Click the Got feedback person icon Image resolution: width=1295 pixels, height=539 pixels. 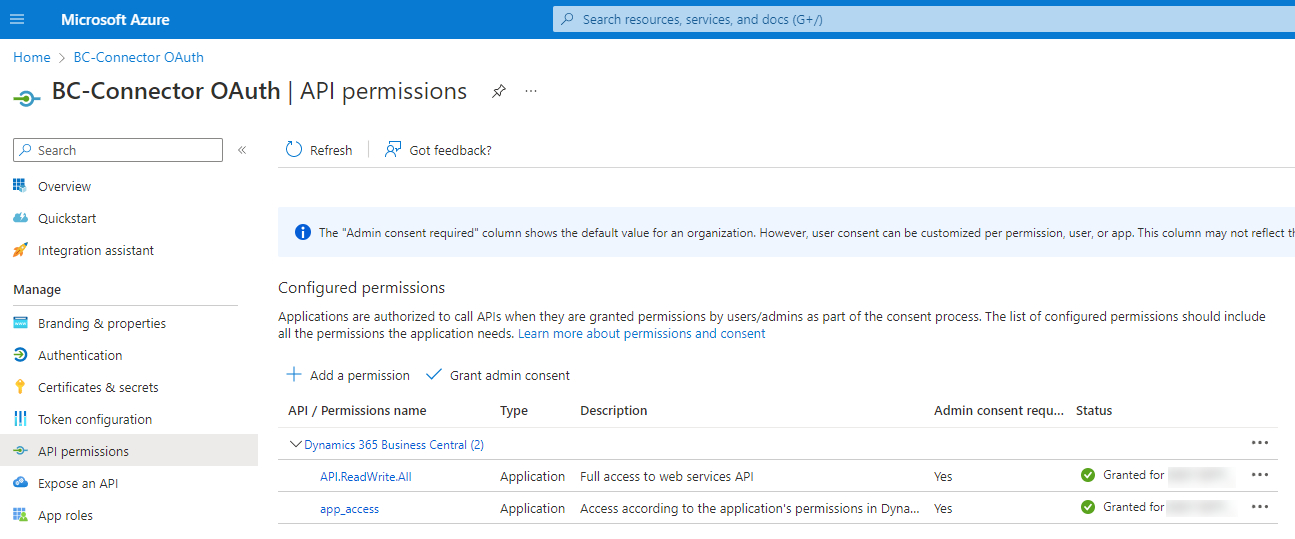tap(393, 149)
